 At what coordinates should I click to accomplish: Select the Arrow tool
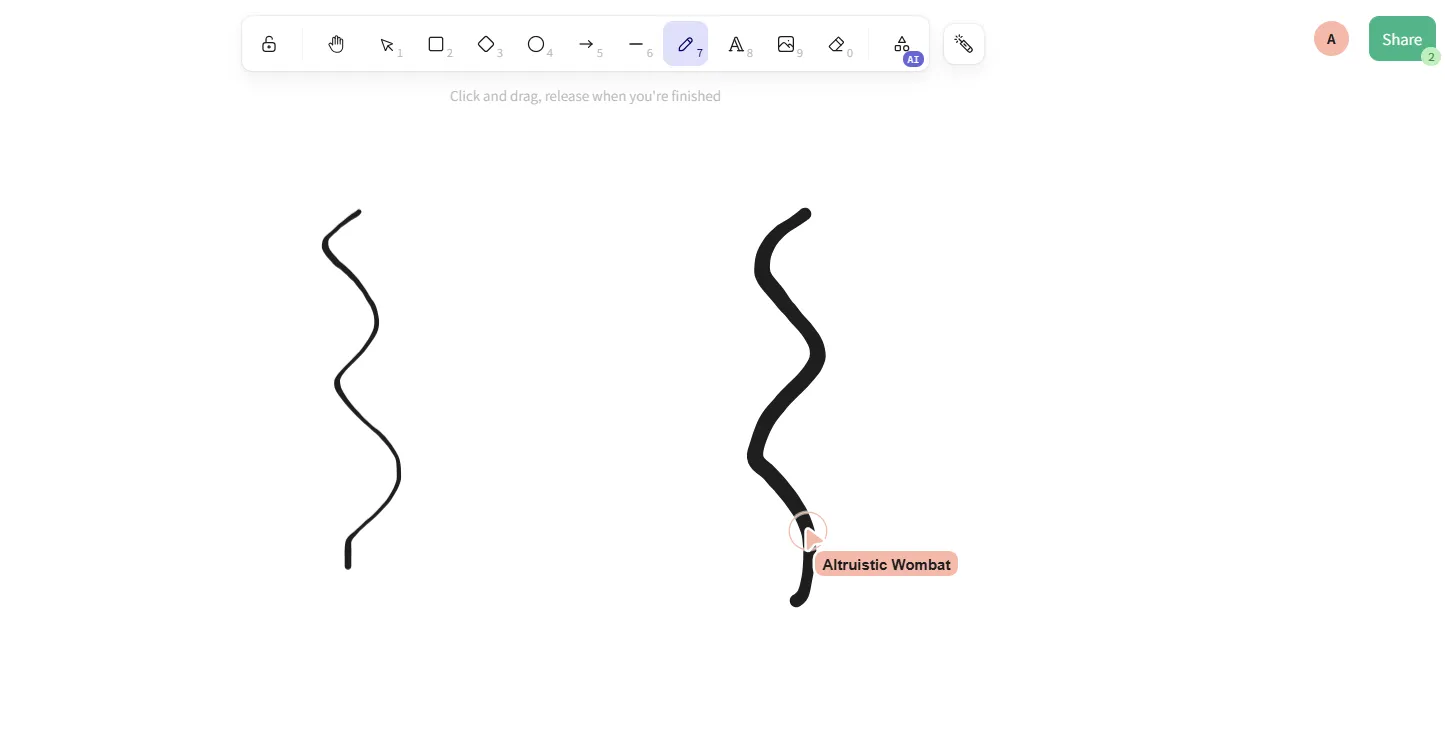point(586,44)
